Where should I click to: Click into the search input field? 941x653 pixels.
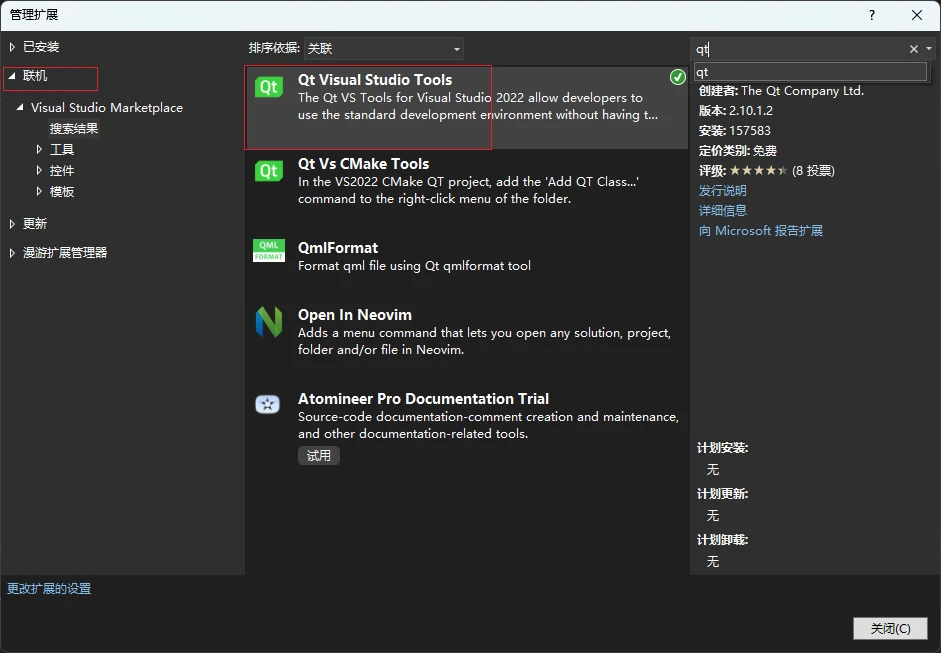pos(798,49)
